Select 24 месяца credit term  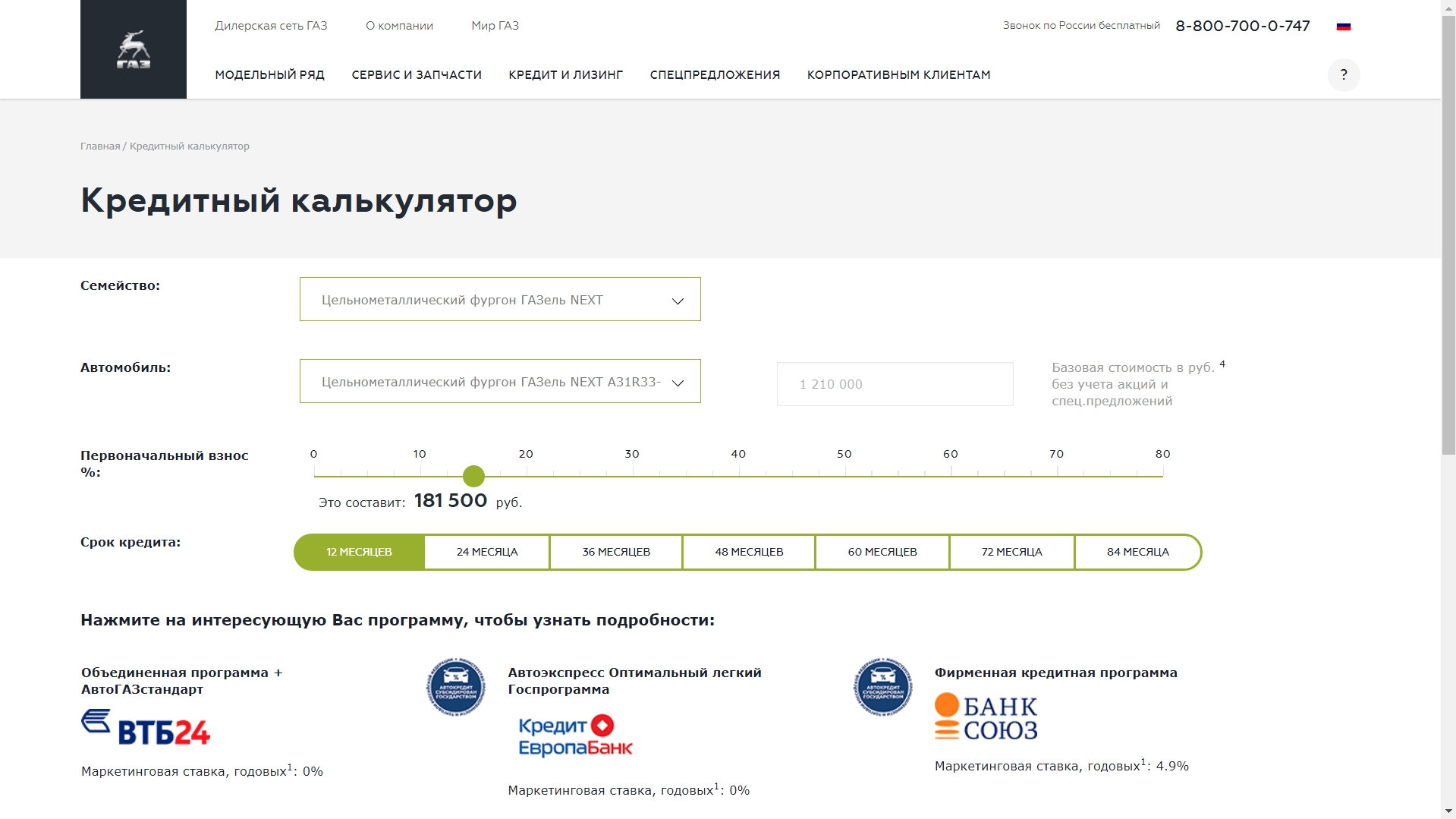click(x=487, y=552)
